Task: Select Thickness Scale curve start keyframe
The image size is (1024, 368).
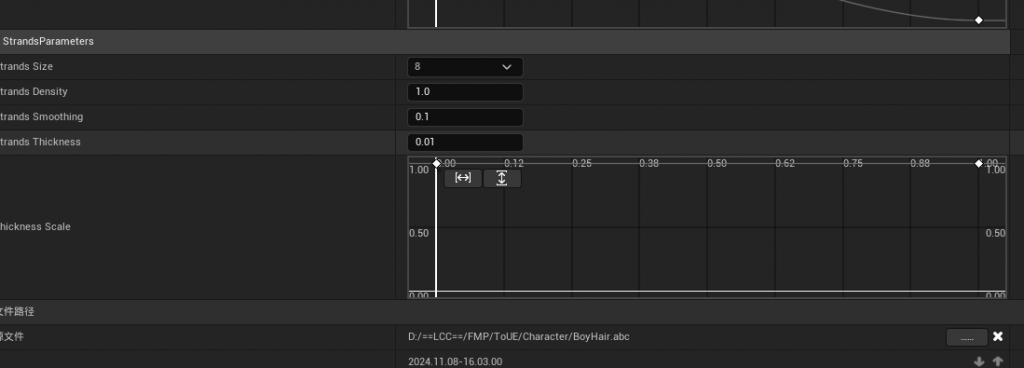Action: [437, 163]
